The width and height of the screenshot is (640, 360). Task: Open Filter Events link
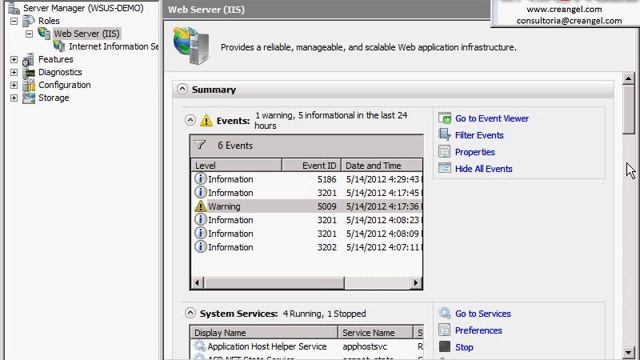tap(479, 135)
